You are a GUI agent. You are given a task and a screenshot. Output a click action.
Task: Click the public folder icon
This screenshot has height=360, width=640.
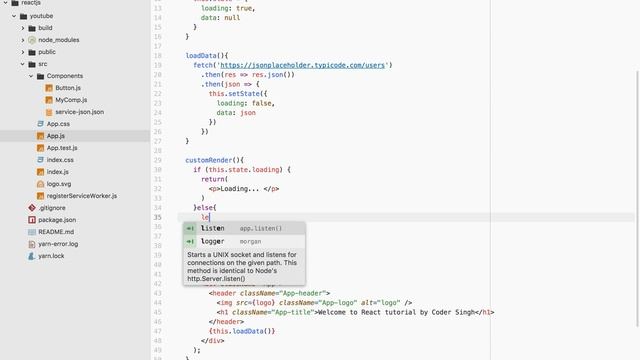32,52
